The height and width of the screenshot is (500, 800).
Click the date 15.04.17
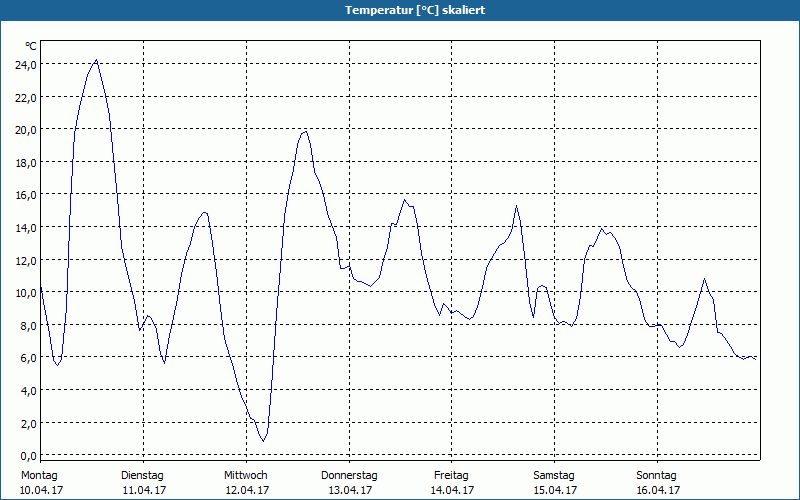click(556, 490)
